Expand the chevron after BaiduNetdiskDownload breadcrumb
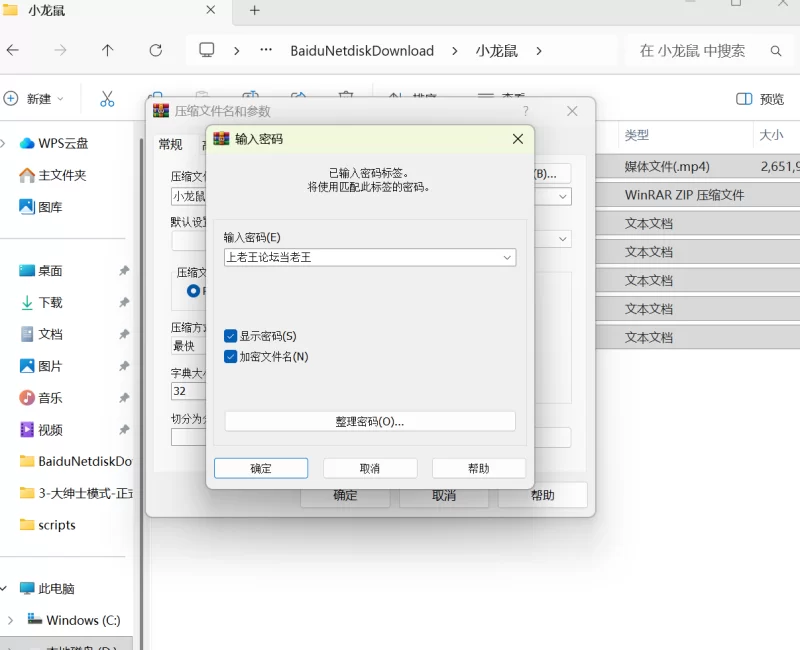The width and height of the screenshot is (800, 650). click(455, 51)
